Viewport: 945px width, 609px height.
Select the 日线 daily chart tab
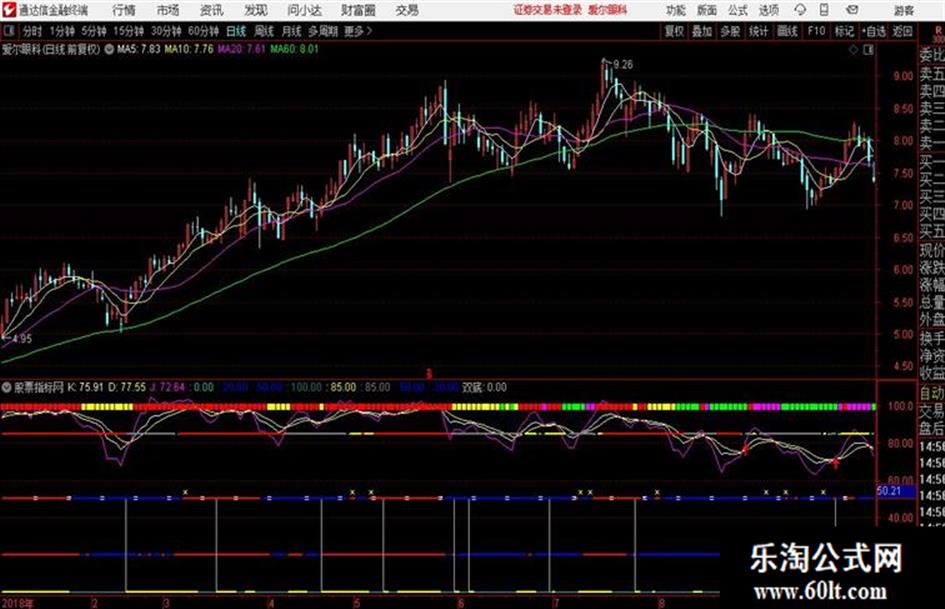(236, 31)
